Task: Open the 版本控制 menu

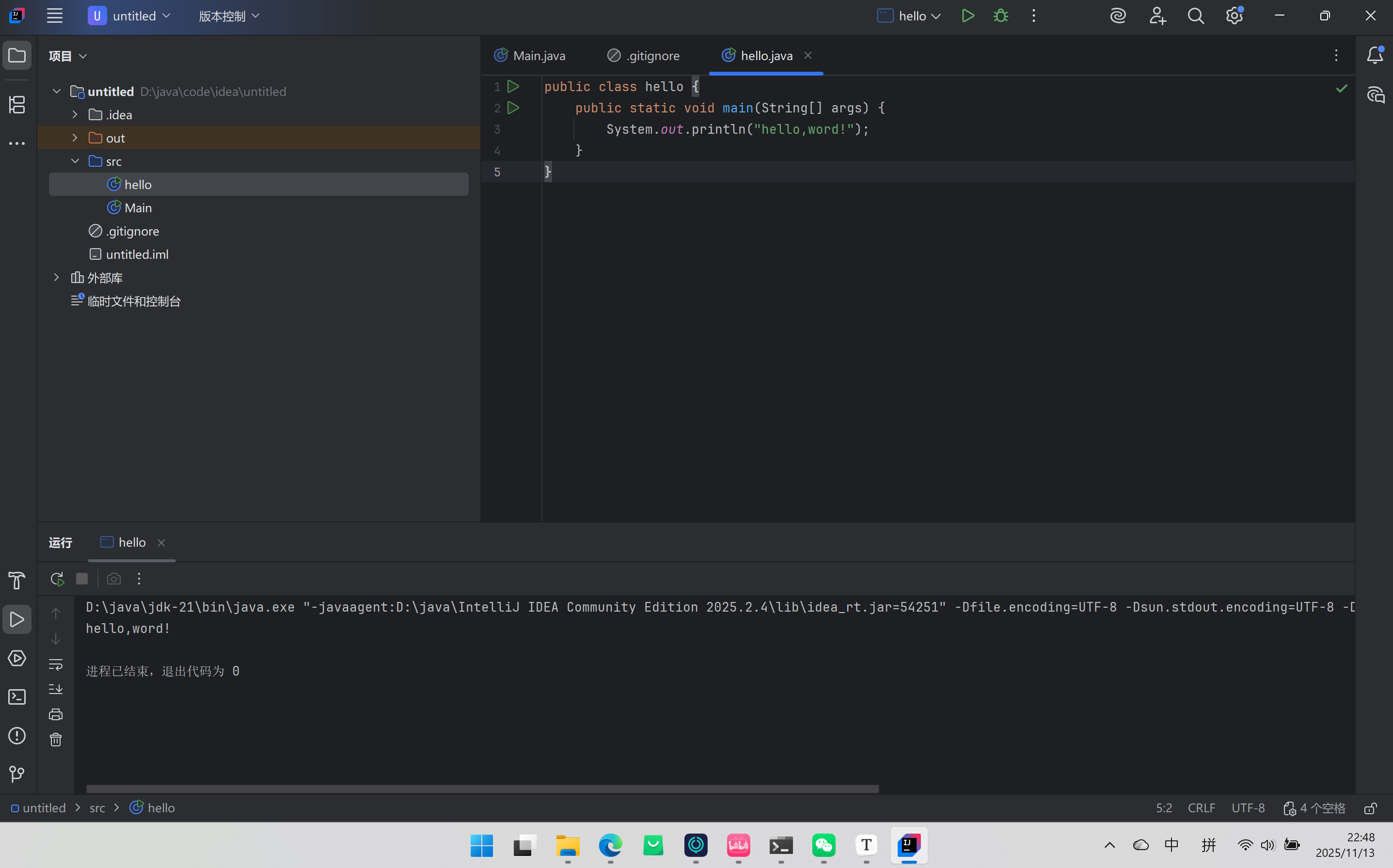Action: (228, 16)
